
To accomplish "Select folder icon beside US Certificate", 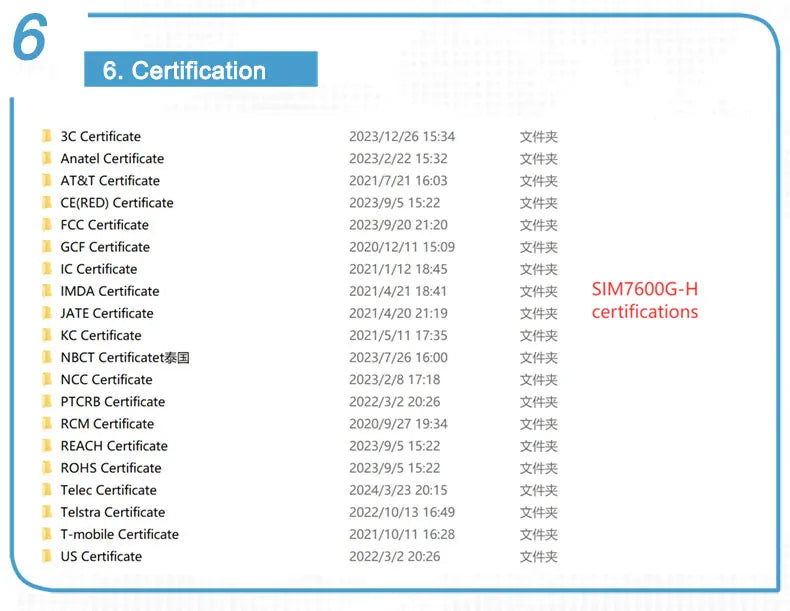I will pyautogui.click(x=47, y=557).
